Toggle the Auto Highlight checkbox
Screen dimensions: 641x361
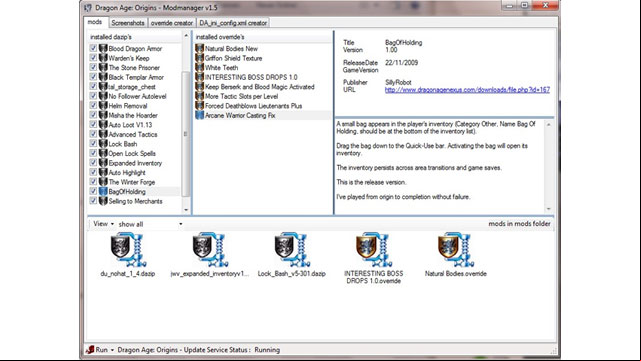pyautogui.click(x=93, y=173)
